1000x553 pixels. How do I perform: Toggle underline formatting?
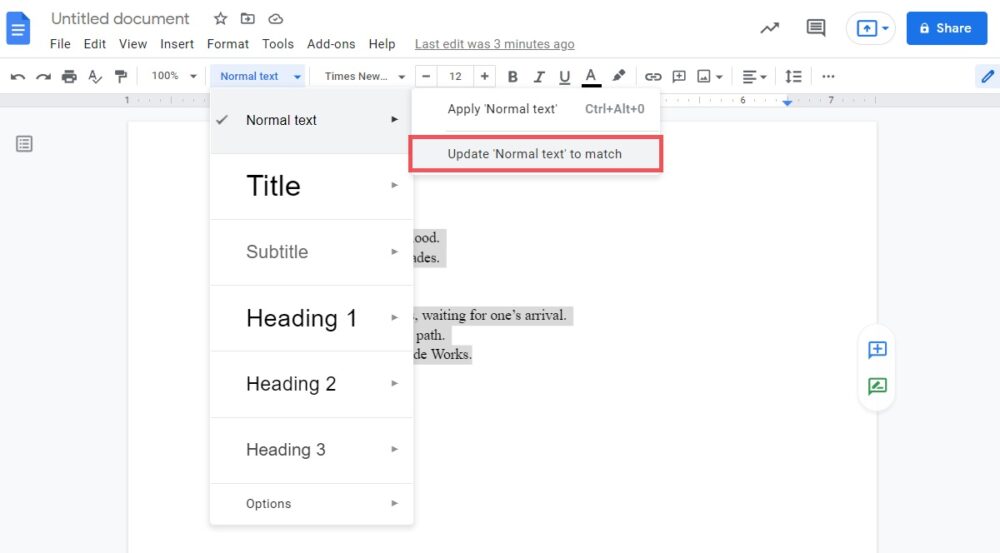pos(565,76)
